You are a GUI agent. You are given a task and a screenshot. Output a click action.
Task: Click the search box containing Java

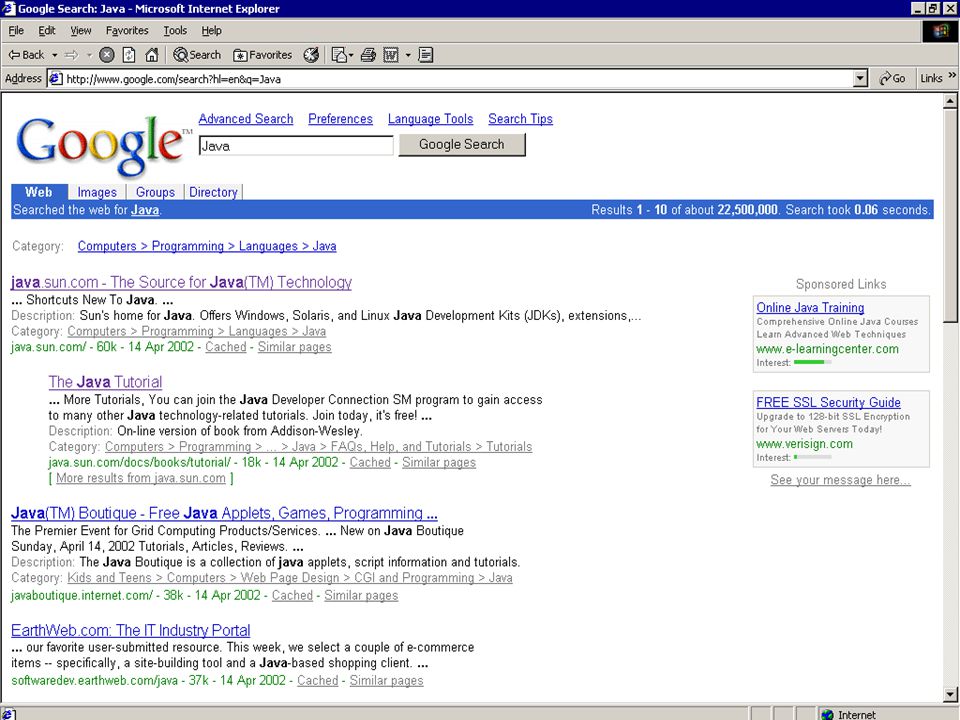(x=296, y=146)
